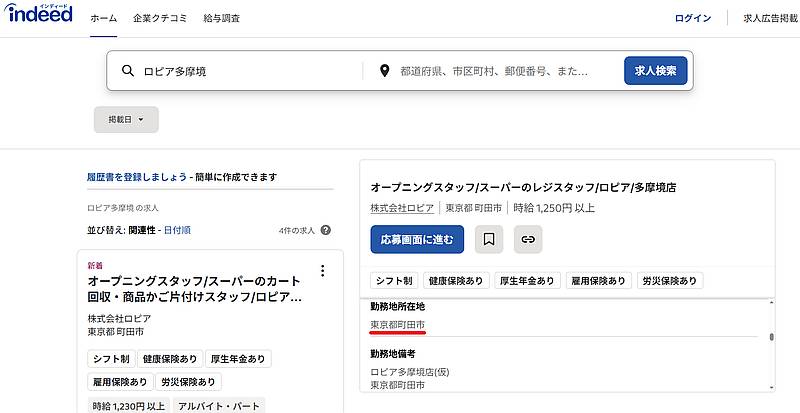Click 時給 1,230円 以上 tag
Screen dimensions: 800x413
point(129,406)
